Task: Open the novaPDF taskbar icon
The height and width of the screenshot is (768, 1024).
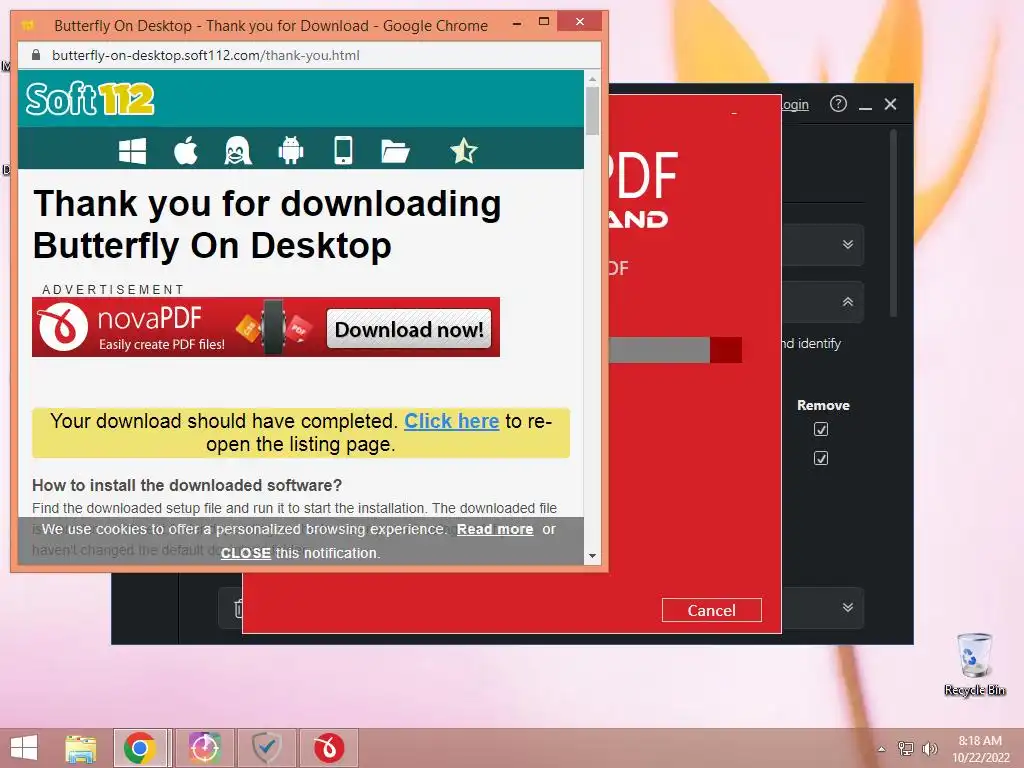Action: (x=328, y=748)
